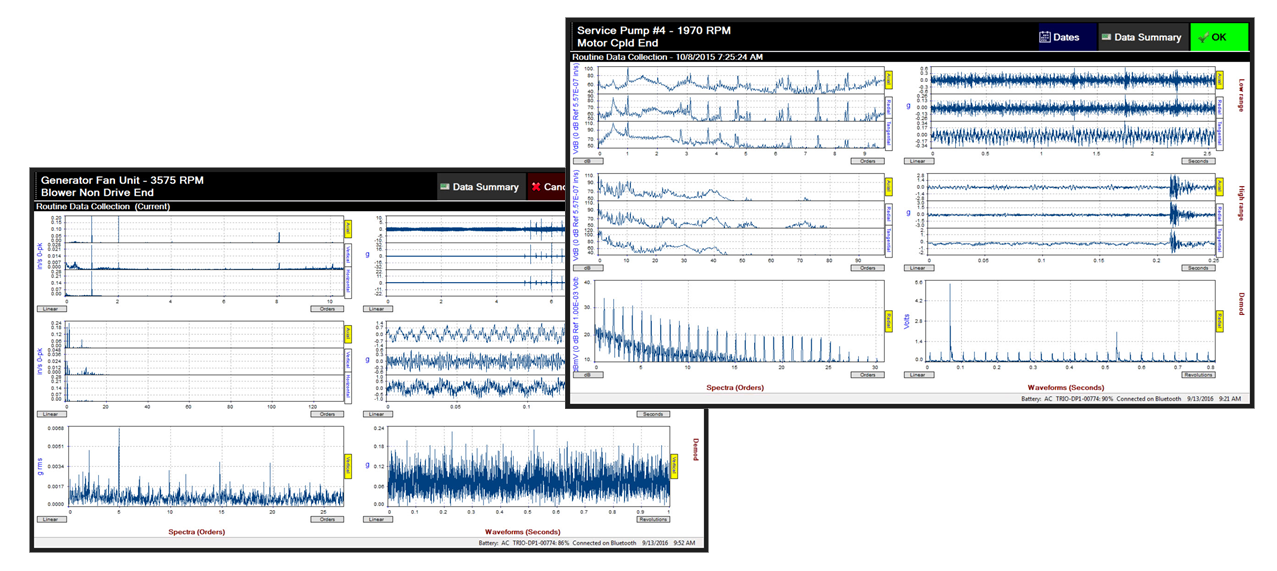Change dB scale under Service Pump low-range spectrum
1277x571 pixels.
pos(580,160)
